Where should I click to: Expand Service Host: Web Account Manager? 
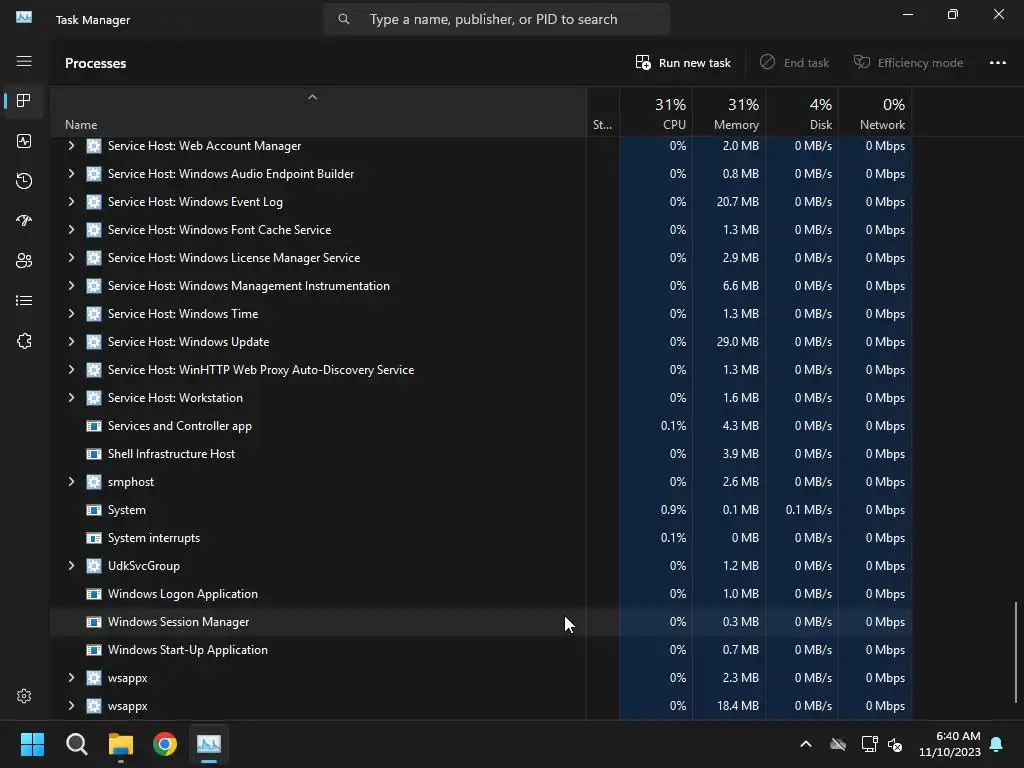click(71, 146)
